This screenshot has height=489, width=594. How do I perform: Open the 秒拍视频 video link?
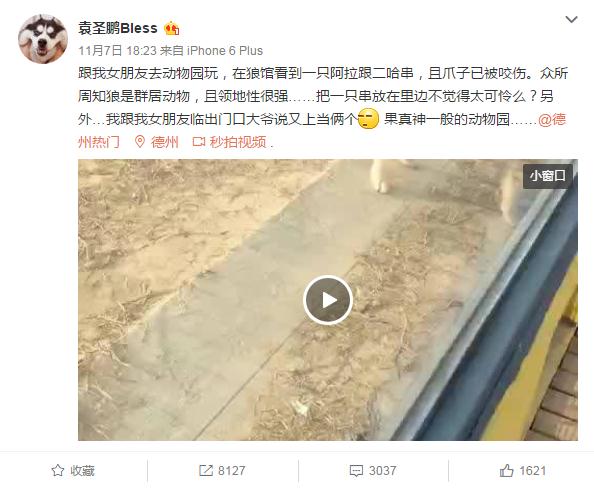238,142
